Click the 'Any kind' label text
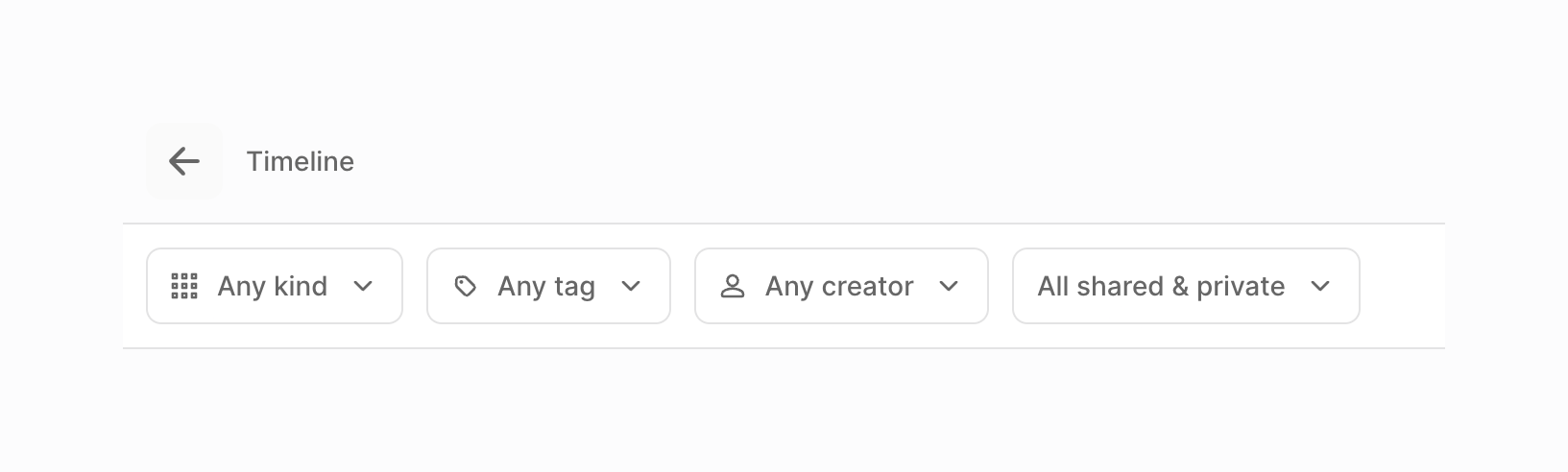The height and width of the screenshot is (472, 1568). click(x=273, y=286)
